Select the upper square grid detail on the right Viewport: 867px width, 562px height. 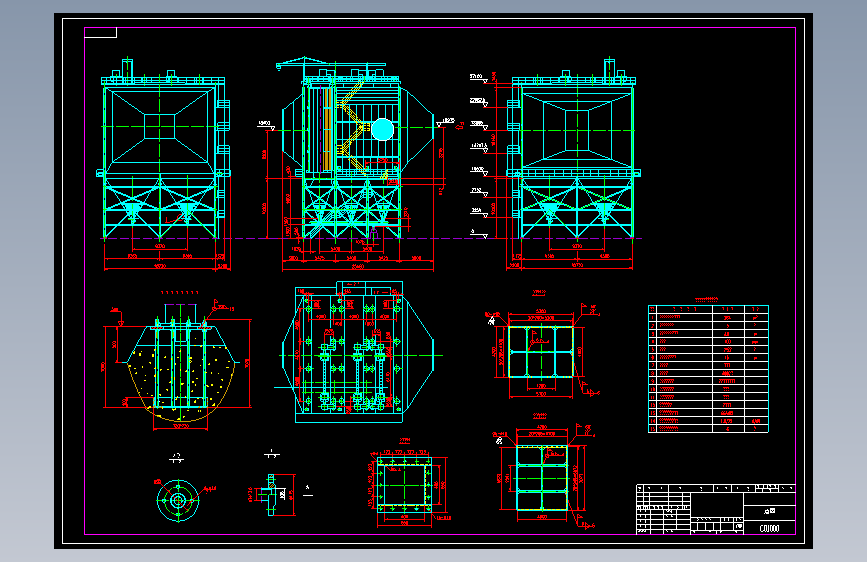coord(541,352)
